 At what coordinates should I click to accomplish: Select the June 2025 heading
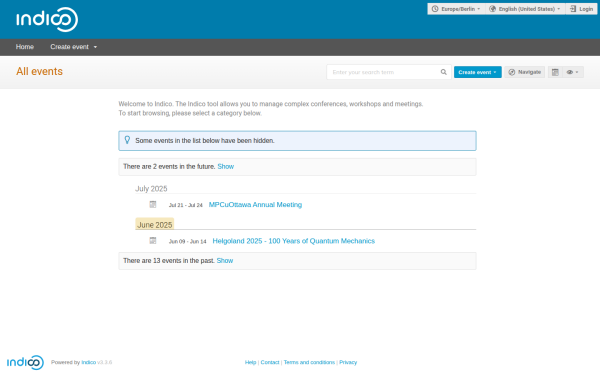[155, 225]
